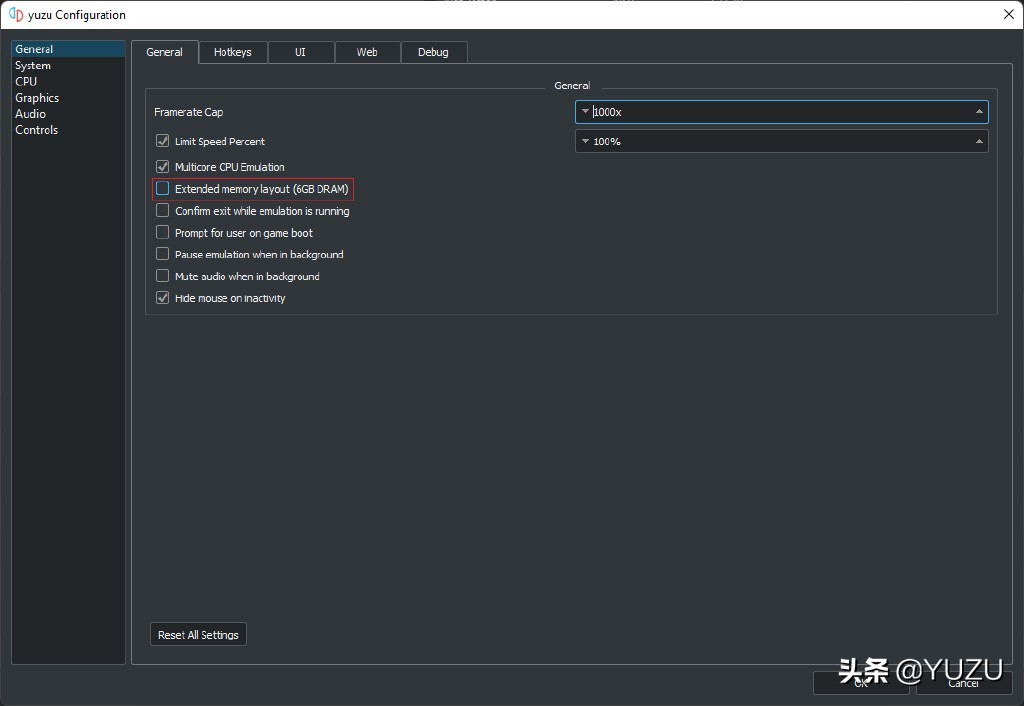Enable Prompt for user on game boot
This screenshot has width=1024, height=706.
tap(163, 233)
